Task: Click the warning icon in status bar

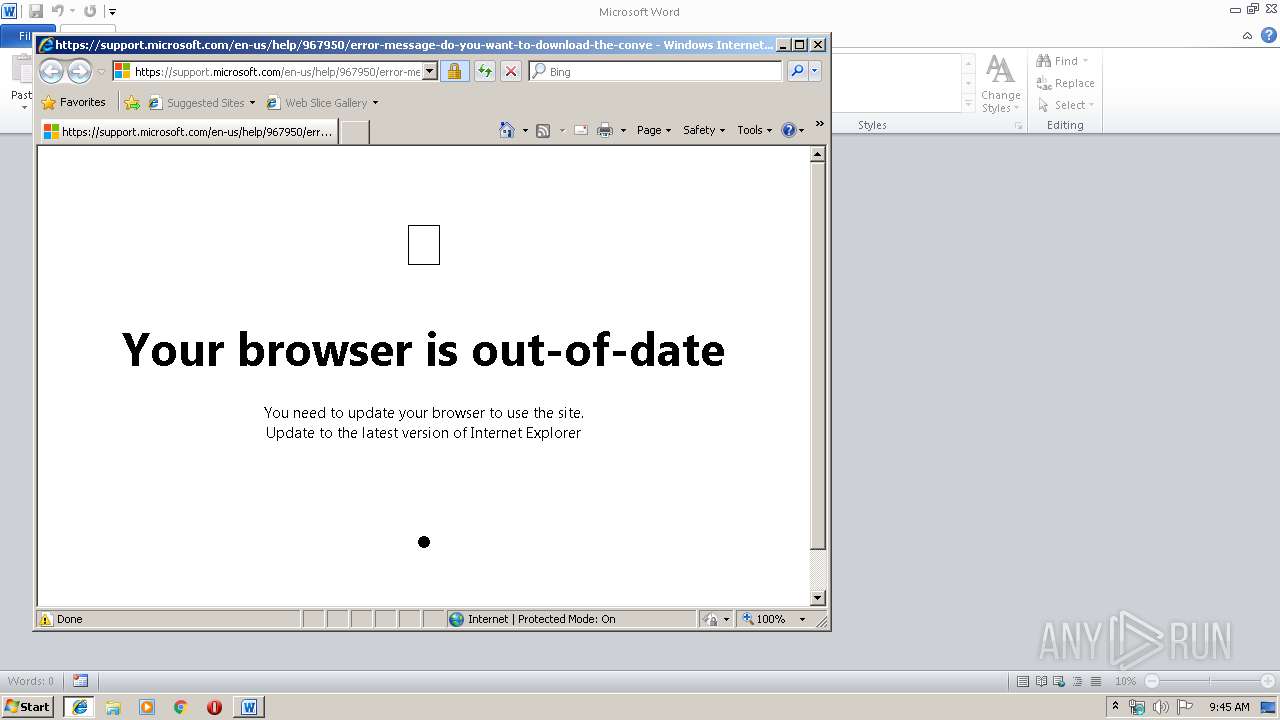Action: pos(45,619)
